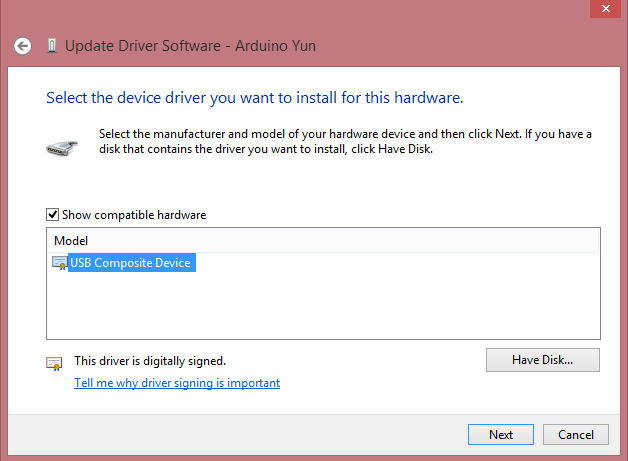Click the 'Select the device driver' heading

pyautogui.click(x=254, y=99)
